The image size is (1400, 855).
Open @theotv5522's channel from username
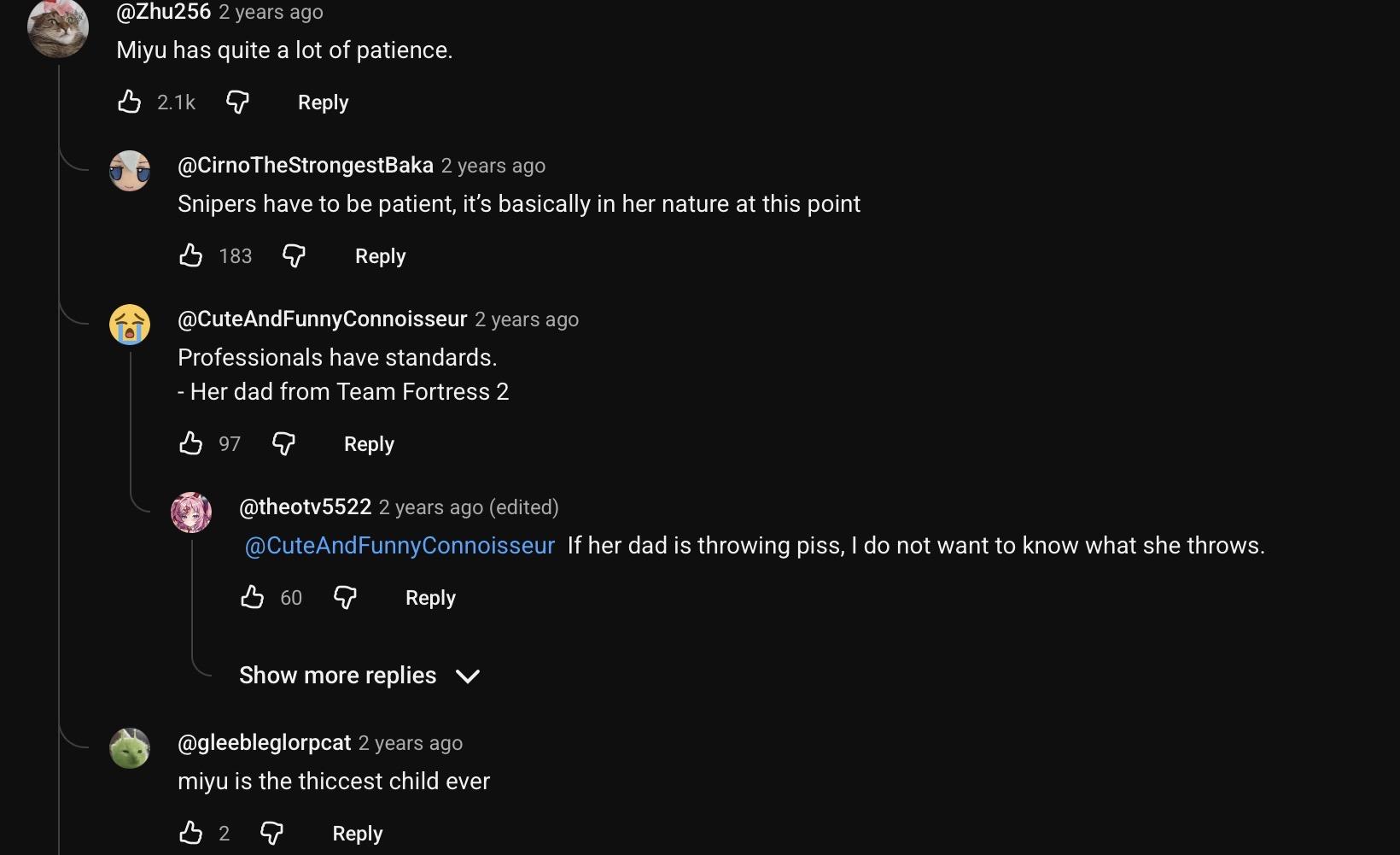coord(306,507)
